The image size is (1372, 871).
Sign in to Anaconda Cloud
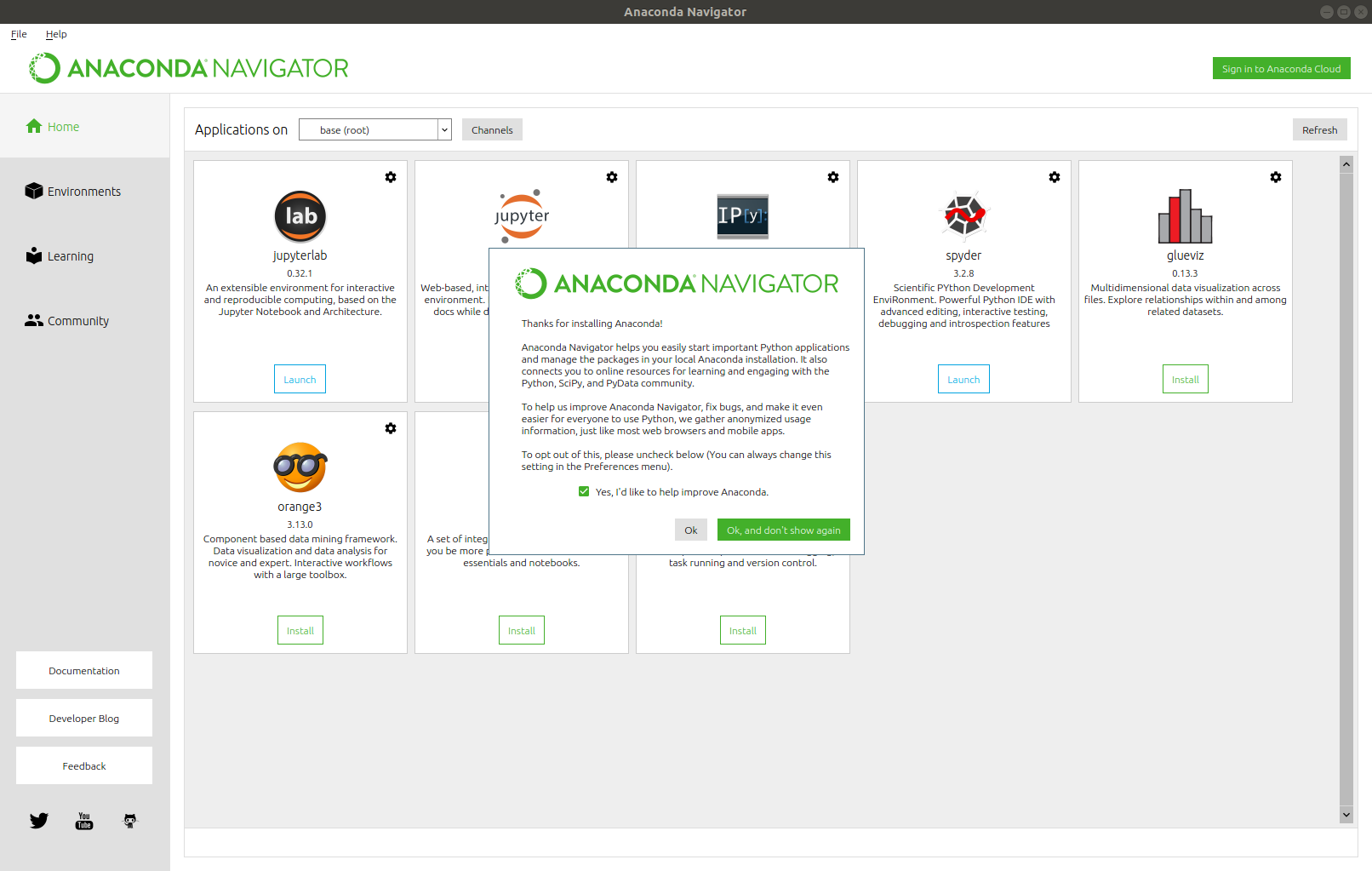1281,68
